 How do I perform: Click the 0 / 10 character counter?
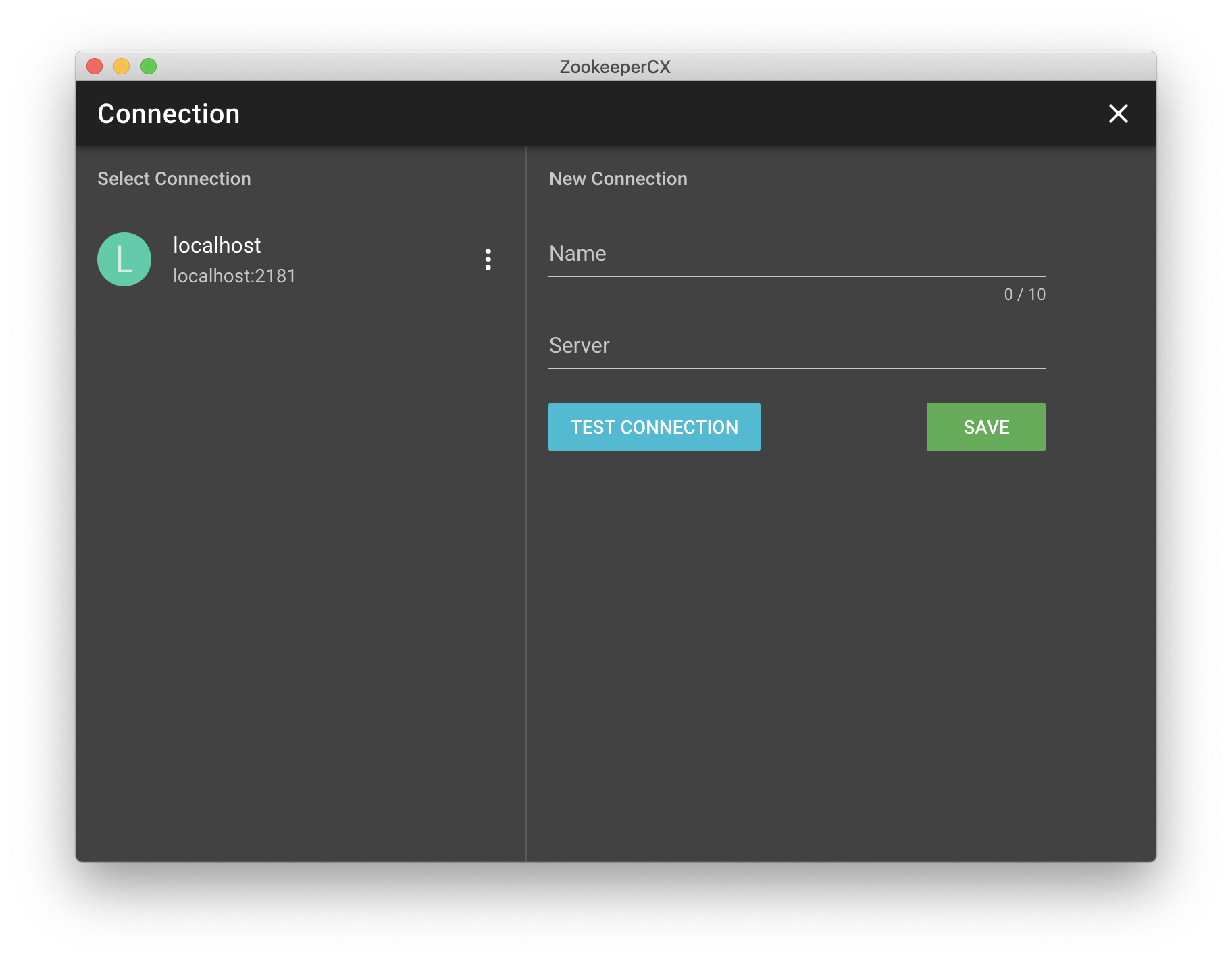[1024, 295]
